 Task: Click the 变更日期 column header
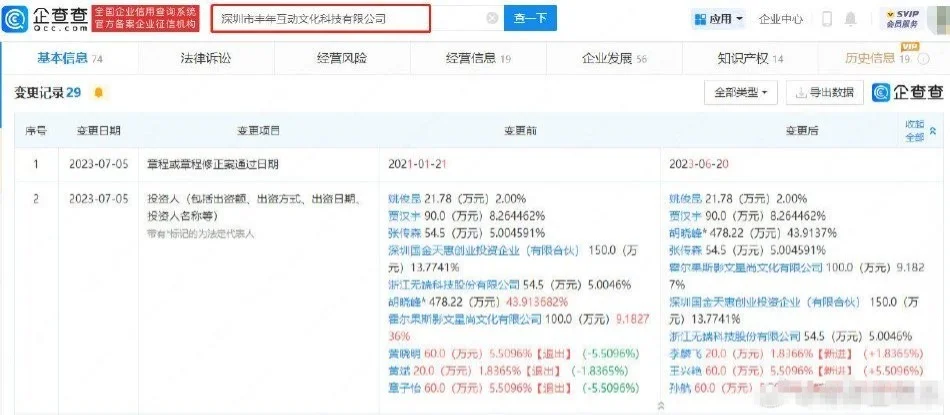[x=98, y=130]
